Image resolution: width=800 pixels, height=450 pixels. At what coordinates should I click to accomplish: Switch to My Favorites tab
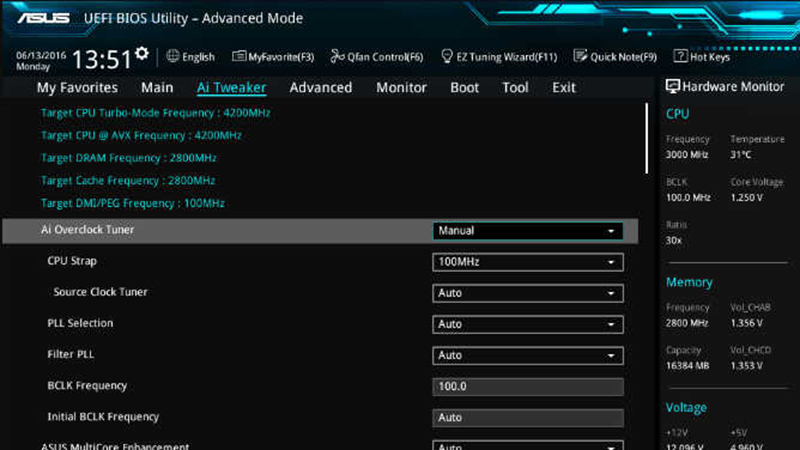pyautogui.click(x=77, y=88)
